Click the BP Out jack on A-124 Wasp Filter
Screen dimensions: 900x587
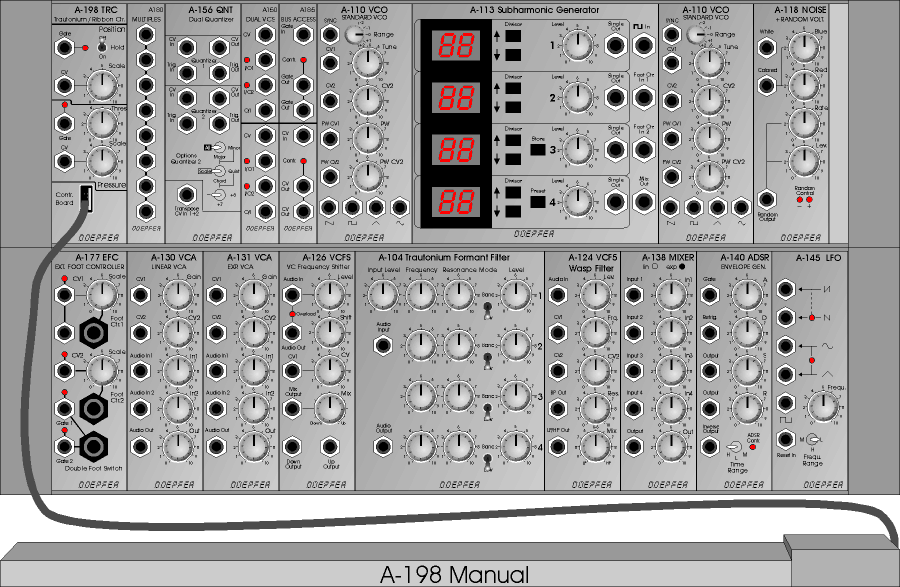pos(558,409)
